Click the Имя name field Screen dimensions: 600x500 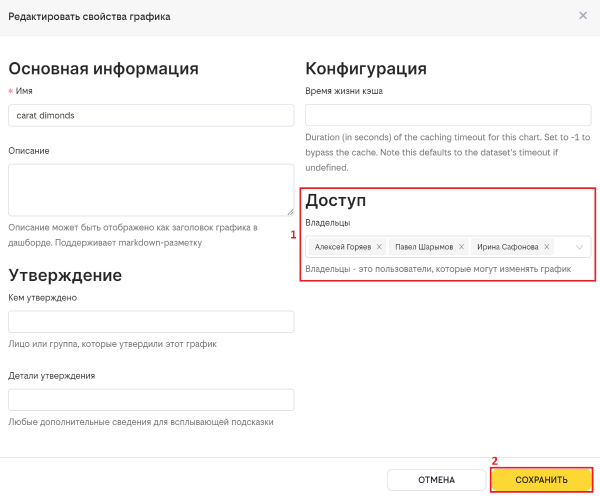click(x=151, y=116)
